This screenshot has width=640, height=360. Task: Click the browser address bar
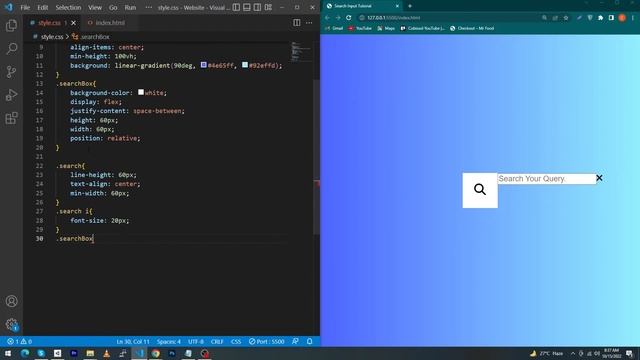(x=449, y=18)
